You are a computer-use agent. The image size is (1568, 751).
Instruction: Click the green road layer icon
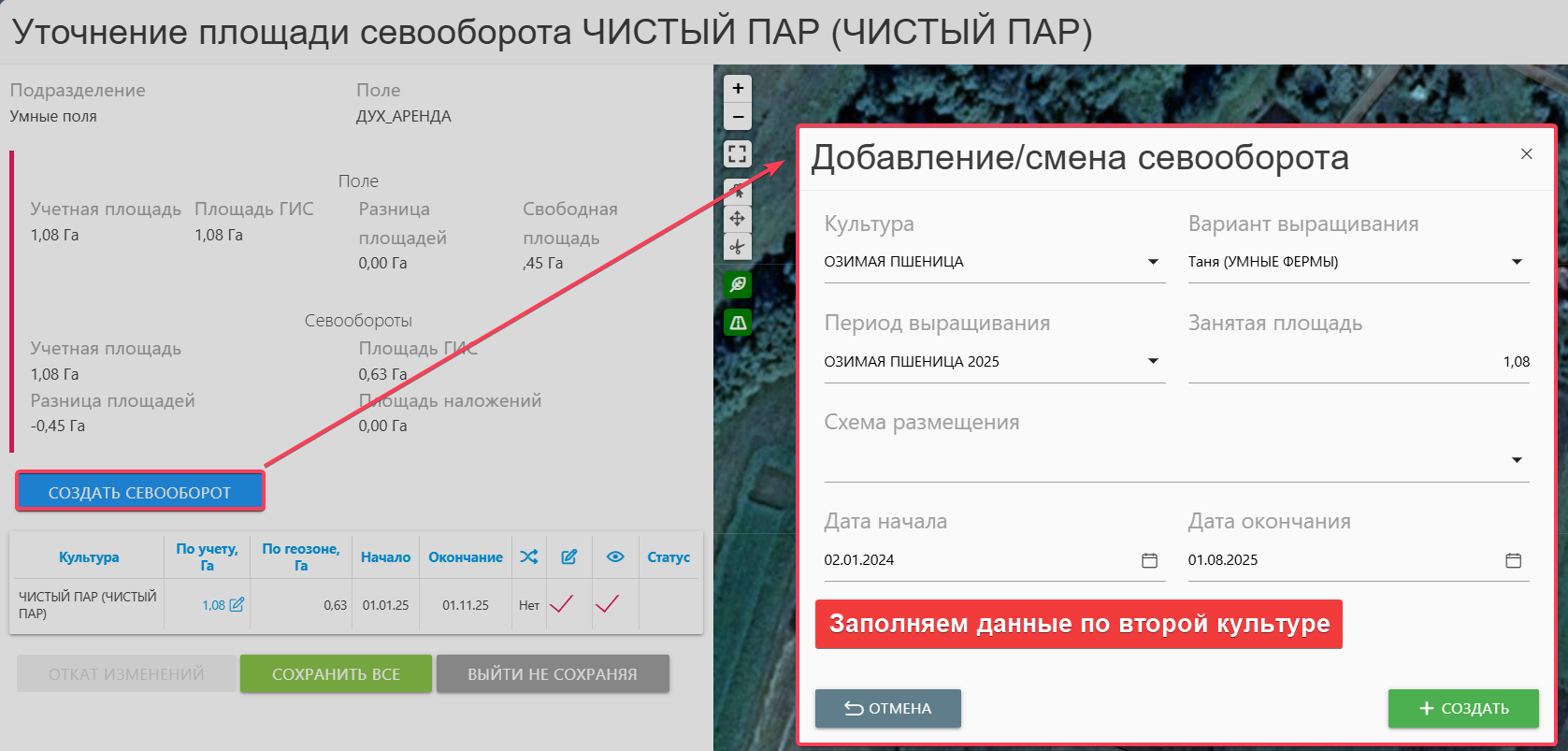(738, 323)
